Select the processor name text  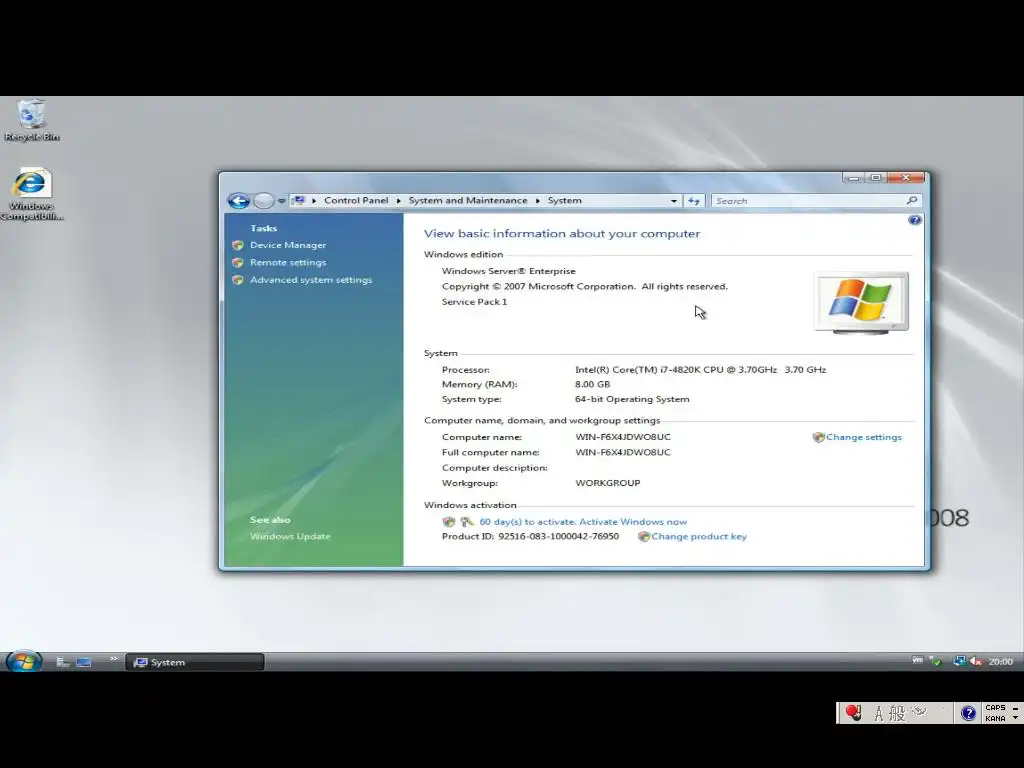700,370
